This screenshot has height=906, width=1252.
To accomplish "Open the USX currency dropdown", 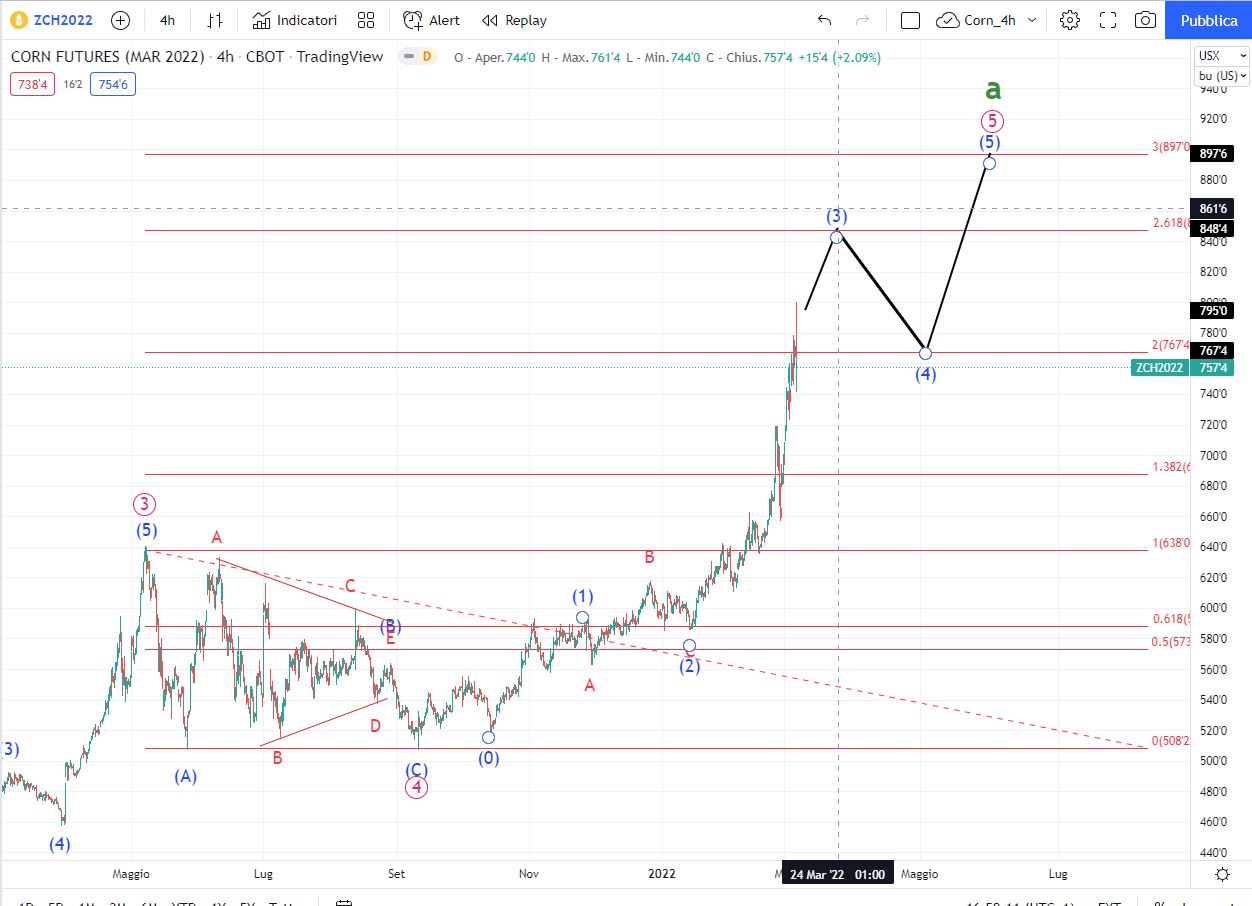I will click(x=1221, y=56).
